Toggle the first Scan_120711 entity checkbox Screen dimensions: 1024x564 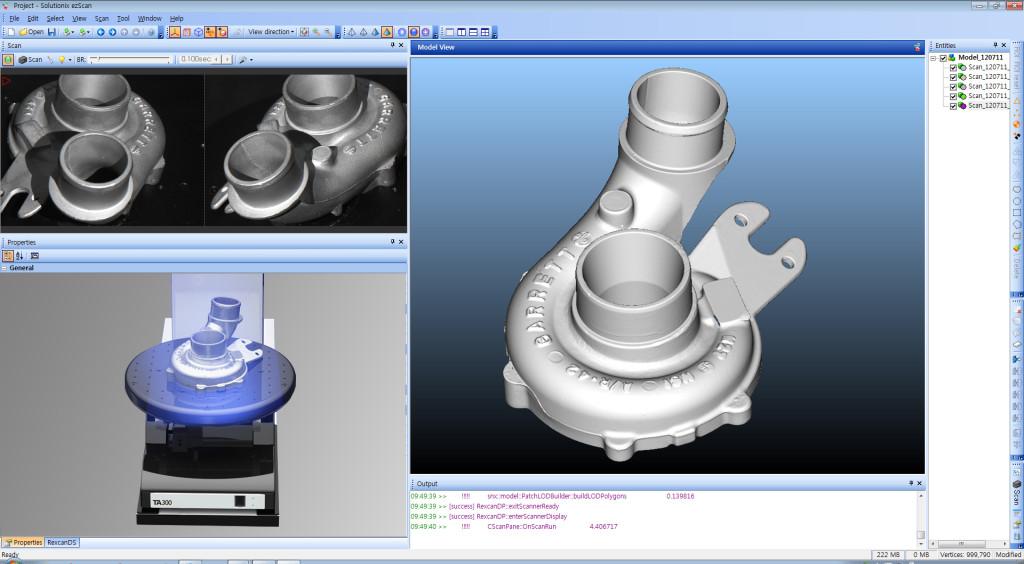pyautogui.click(x=953, y=68)
